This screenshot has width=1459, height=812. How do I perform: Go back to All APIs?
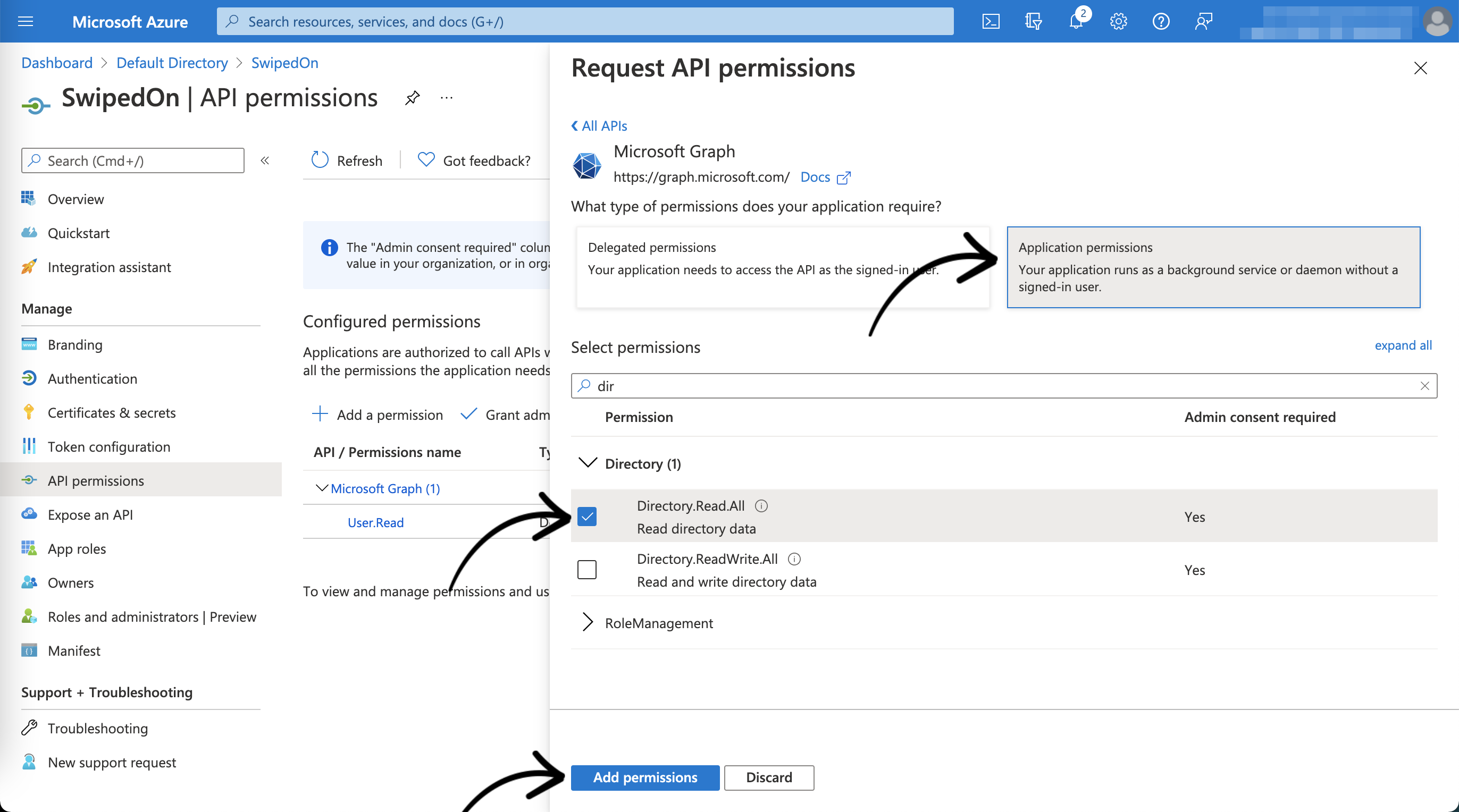pos(599,125)
